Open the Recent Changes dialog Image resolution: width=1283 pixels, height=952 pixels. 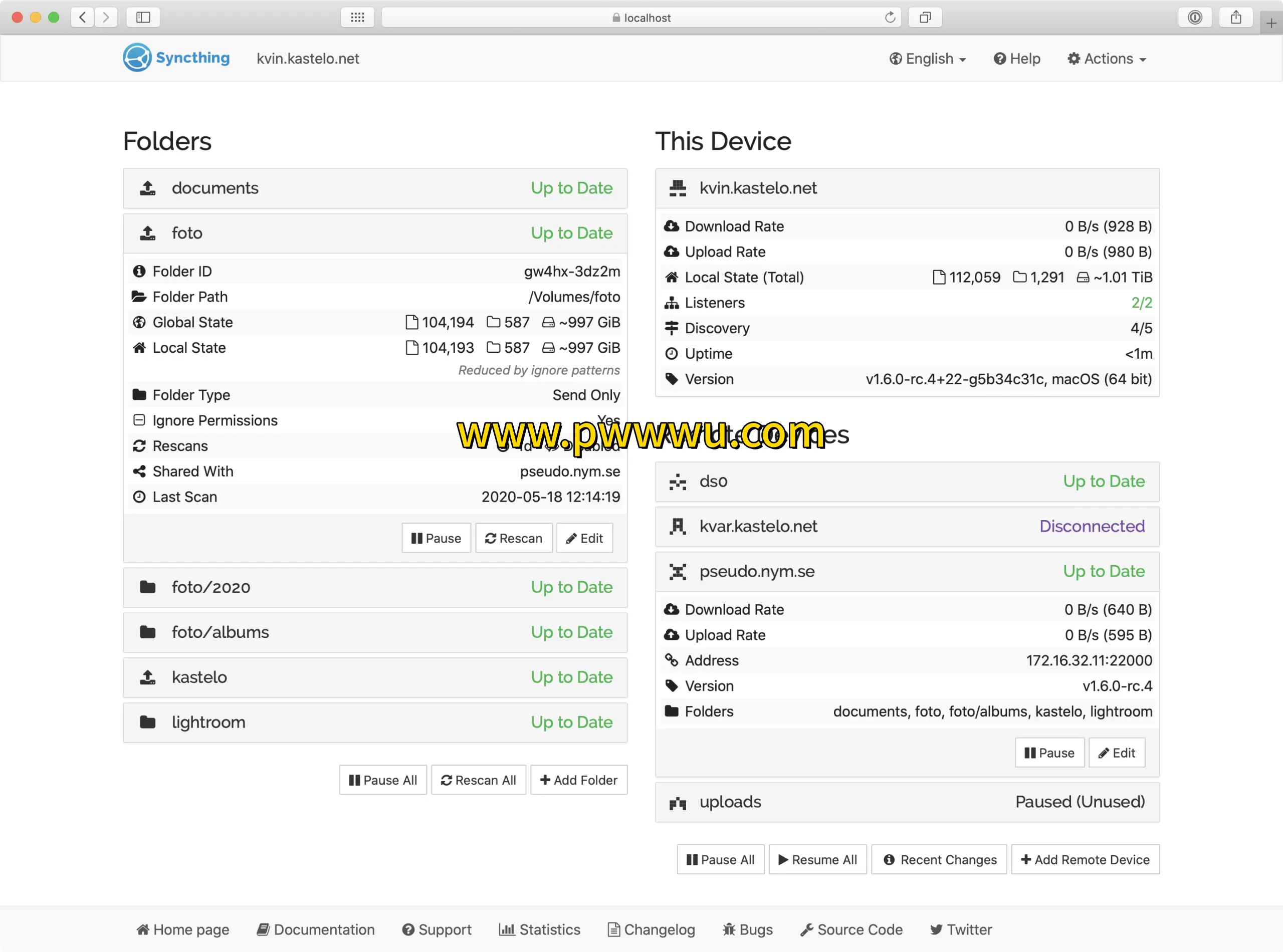[939, 860]
